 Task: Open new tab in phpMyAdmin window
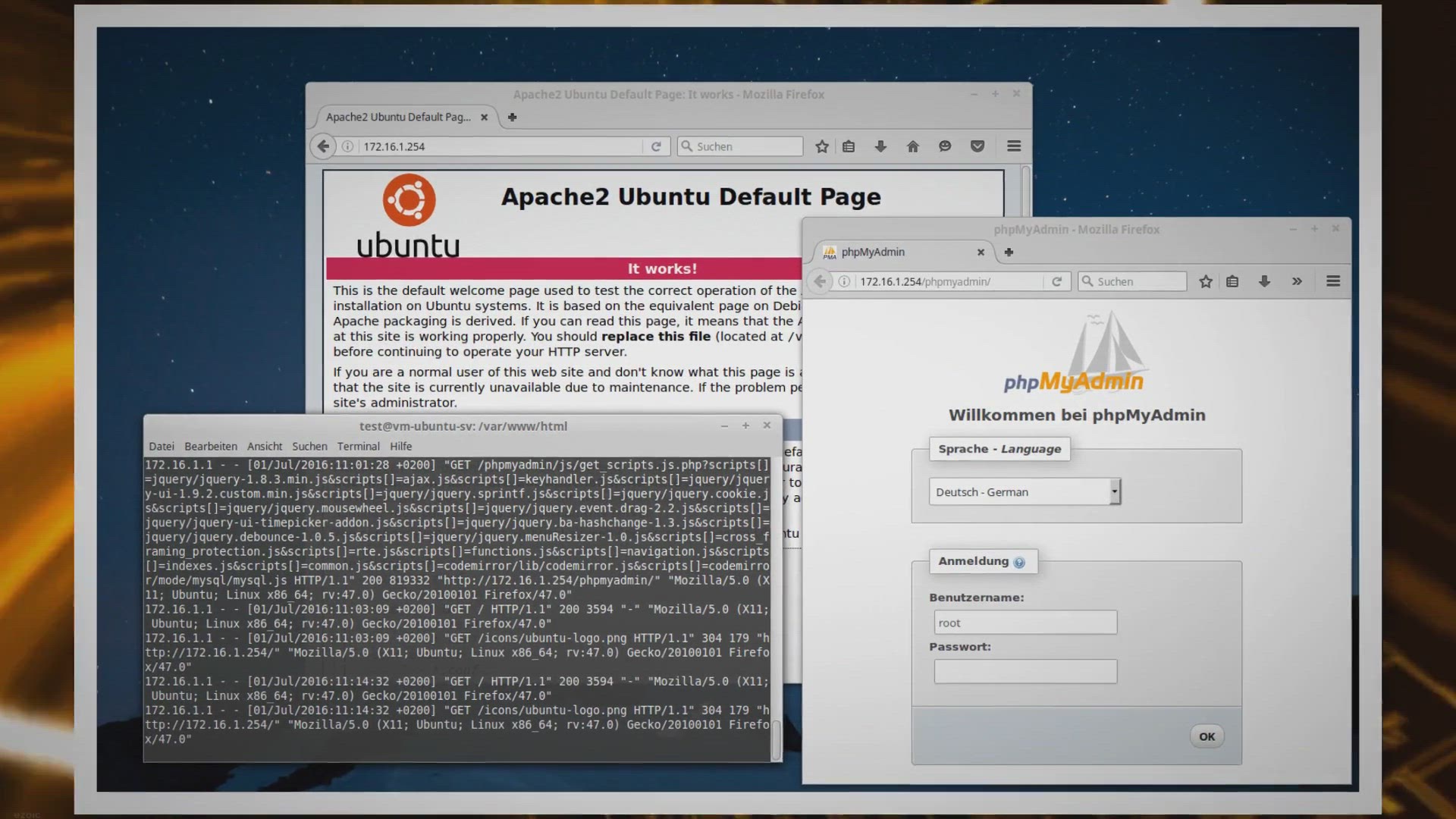tap(1009, 252)
